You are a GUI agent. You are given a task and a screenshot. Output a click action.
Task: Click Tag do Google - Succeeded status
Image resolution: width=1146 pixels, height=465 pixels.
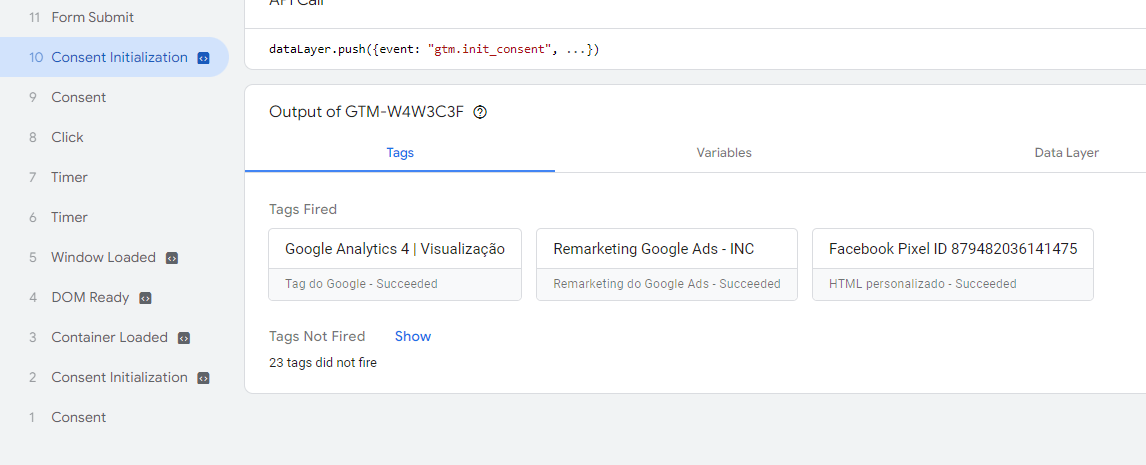click(x=361, y=284)
